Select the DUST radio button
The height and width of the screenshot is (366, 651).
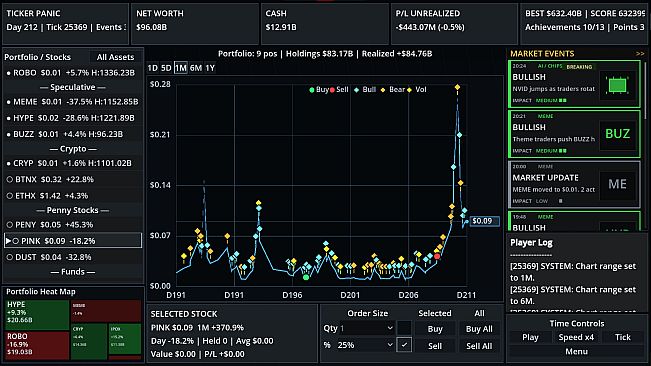tap(10, 257)
